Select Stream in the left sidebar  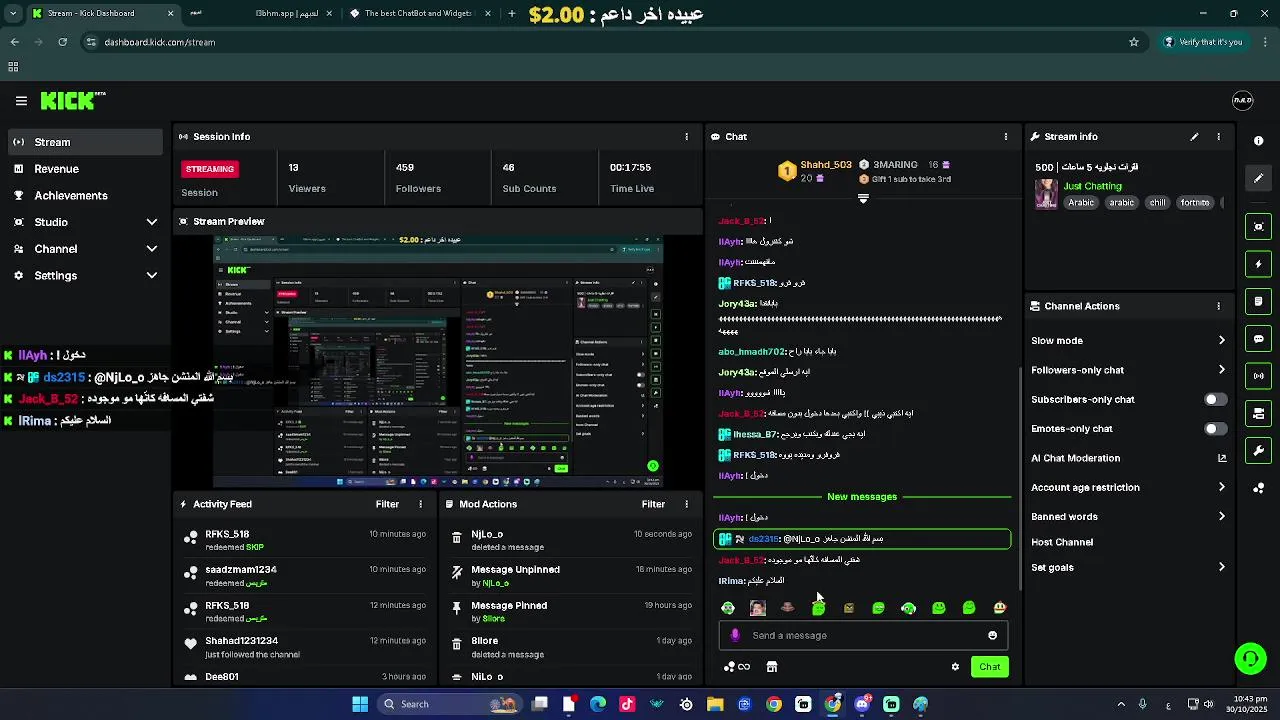(x=84, y=142)
